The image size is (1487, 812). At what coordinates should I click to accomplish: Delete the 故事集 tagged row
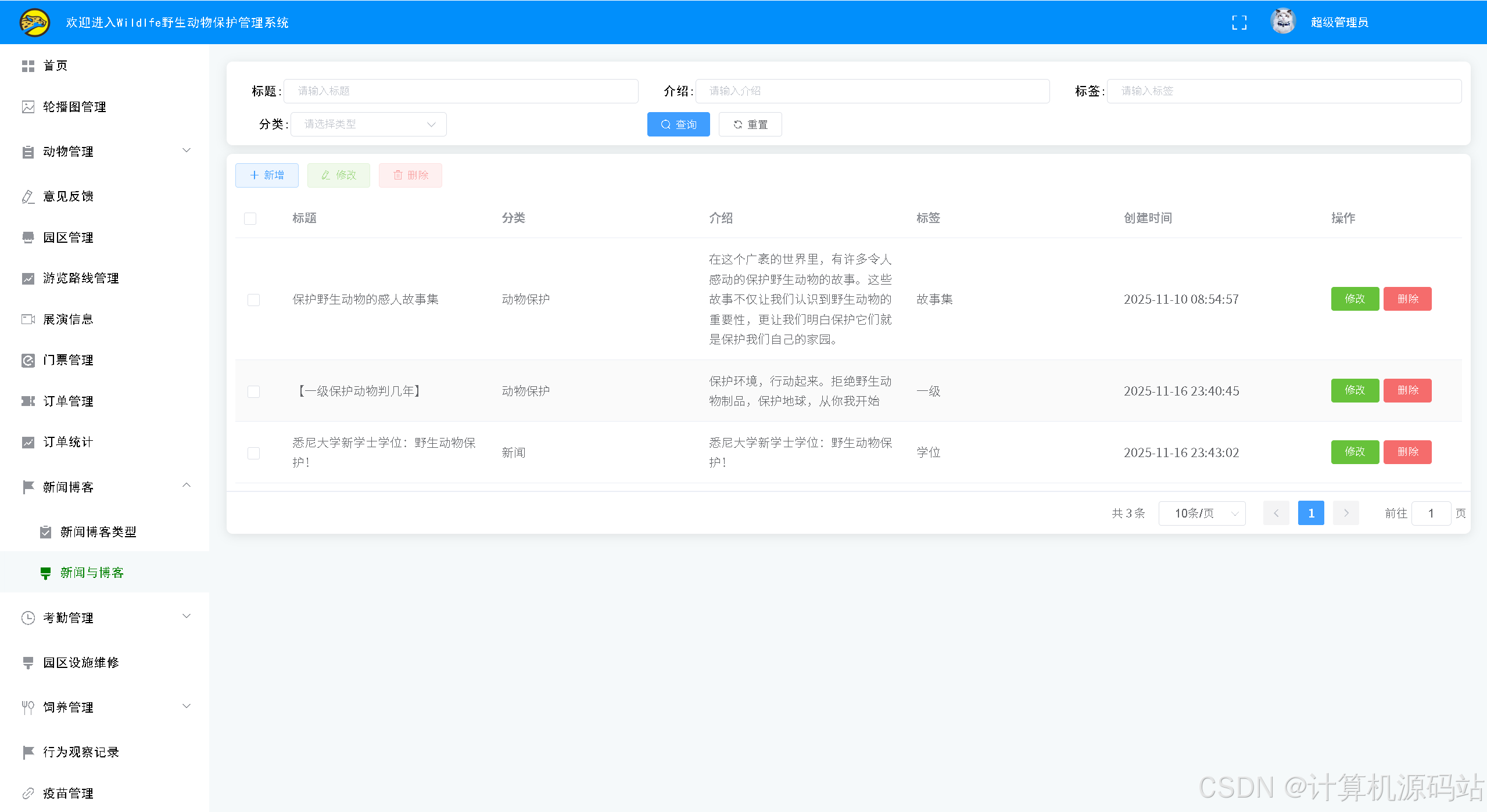click(1407, 299)
